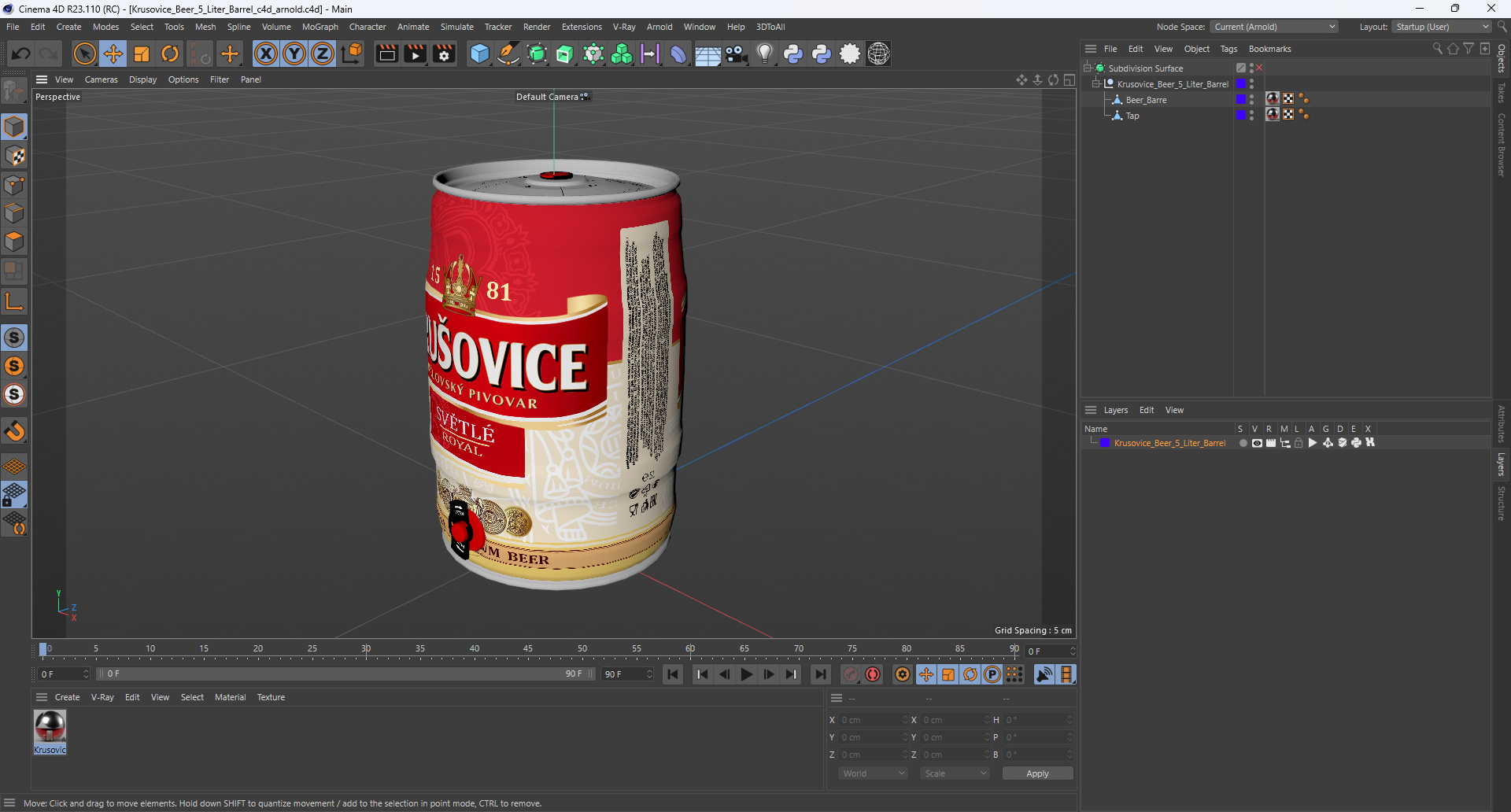Activate the Rotate tool
This screenshot has height=812, width=1511.
point(170,54)
